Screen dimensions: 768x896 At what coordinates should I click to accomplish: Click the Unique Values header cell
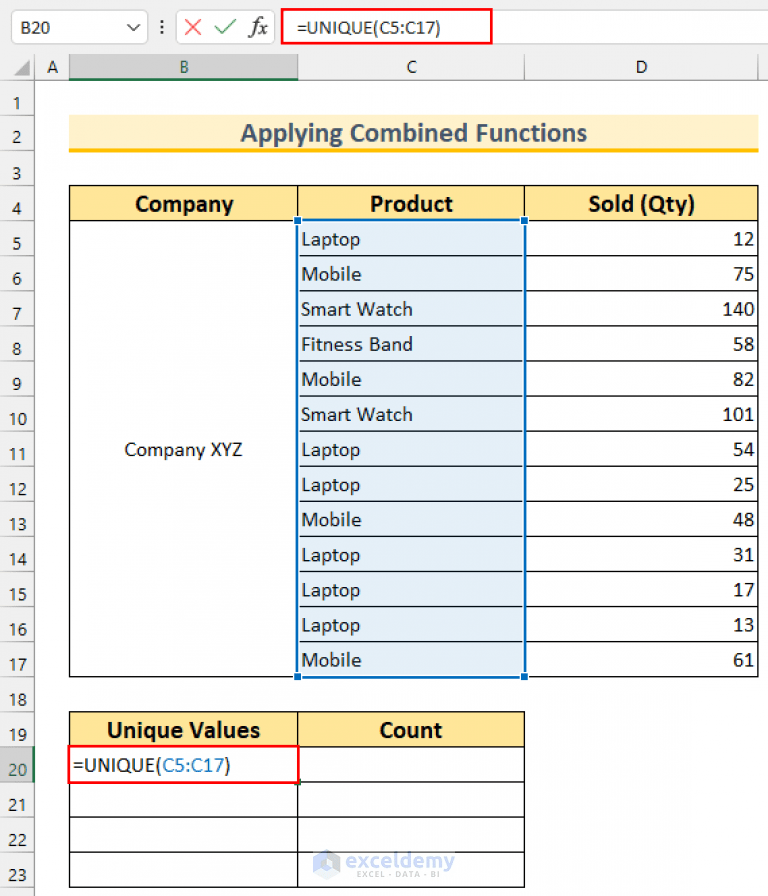[x=183, y=729]
